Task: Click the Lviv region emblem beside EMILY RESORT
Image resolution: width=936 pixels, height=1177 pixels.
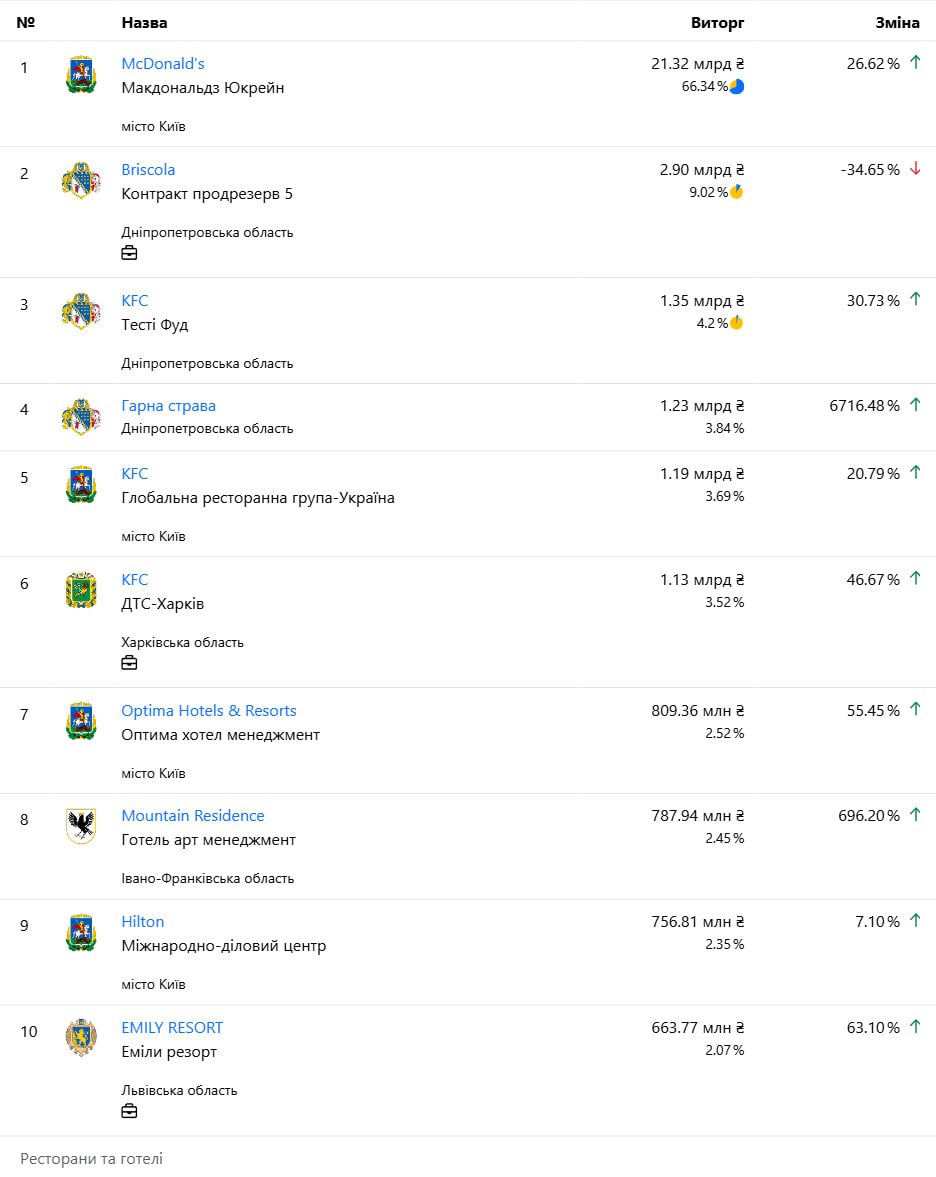Action: (x=81, y=1038)
